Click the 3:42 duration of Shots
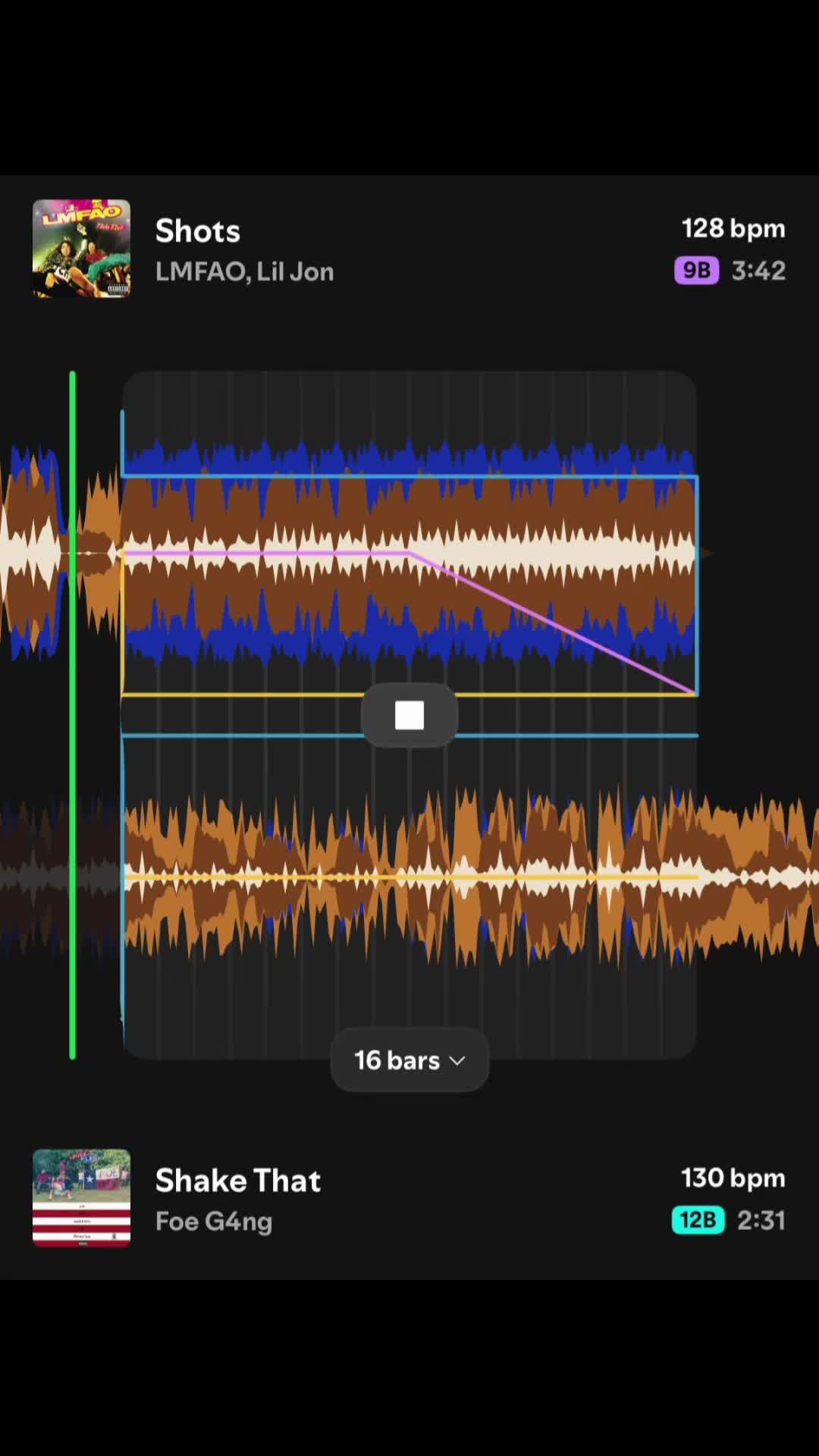The image size is (819, 1456). coord(758,271)
